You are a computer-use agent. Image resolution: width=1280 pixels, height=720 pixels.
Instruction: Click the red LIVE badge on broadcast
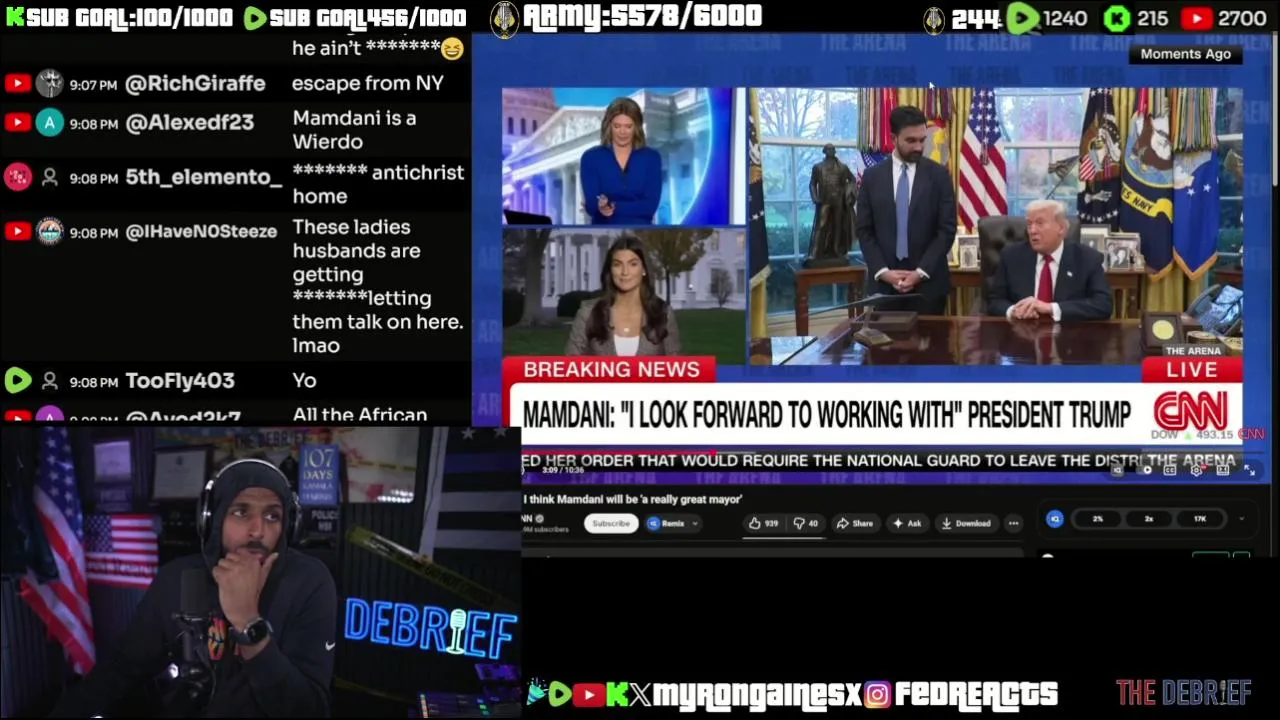click(x=1192, y=369)
